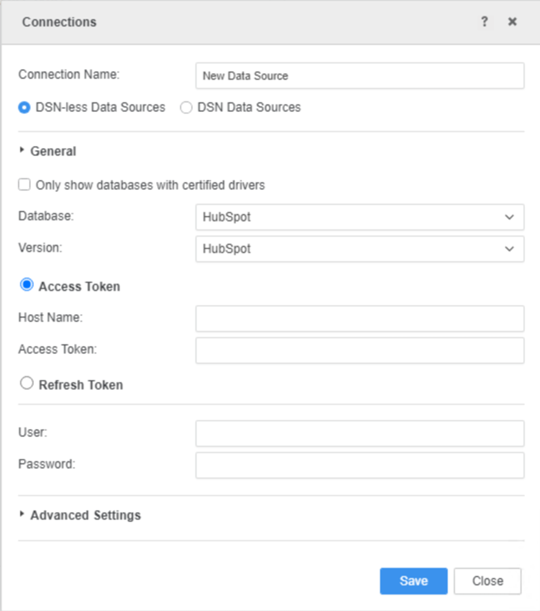Click the Database dropdown chevron arrow

509,217
